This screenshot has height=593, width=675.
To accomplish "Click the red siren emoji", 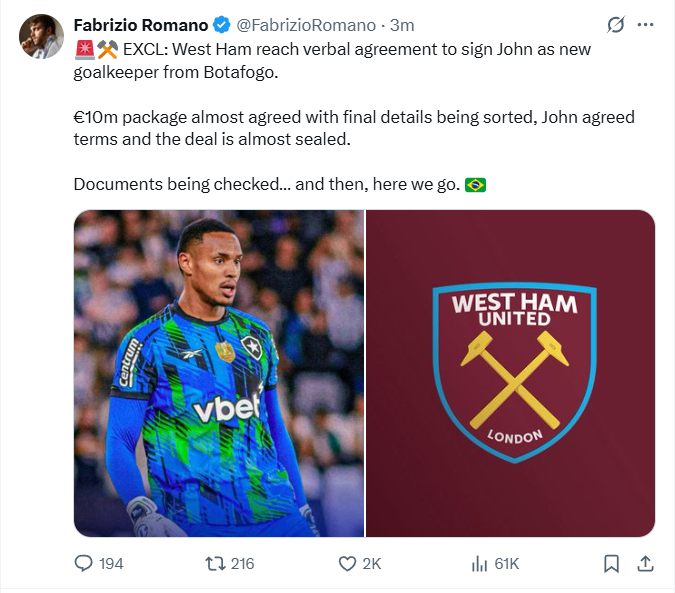I will coord(84,49).
